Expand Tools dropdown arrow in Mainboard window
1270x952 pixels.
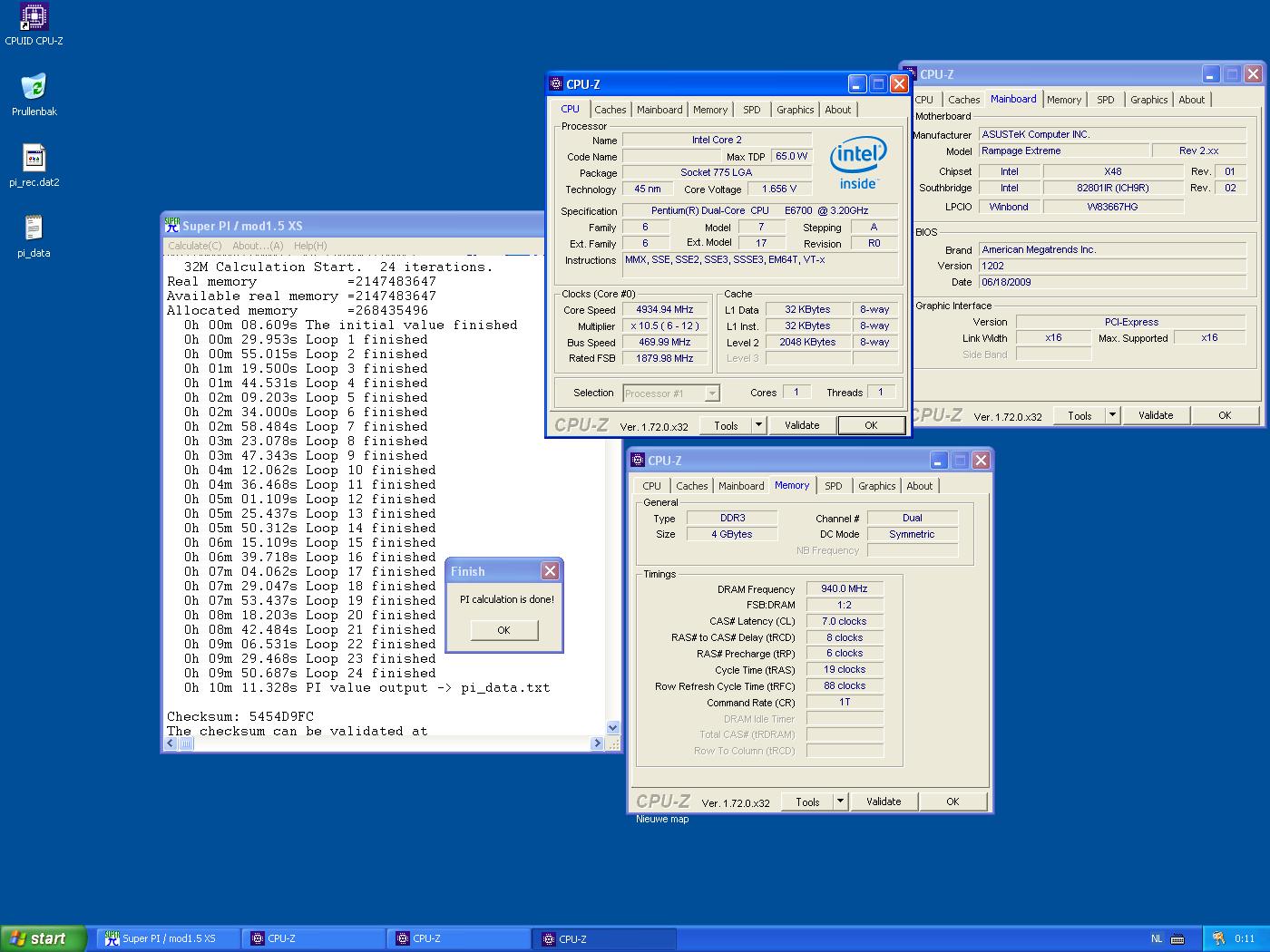pos(1113,415)
